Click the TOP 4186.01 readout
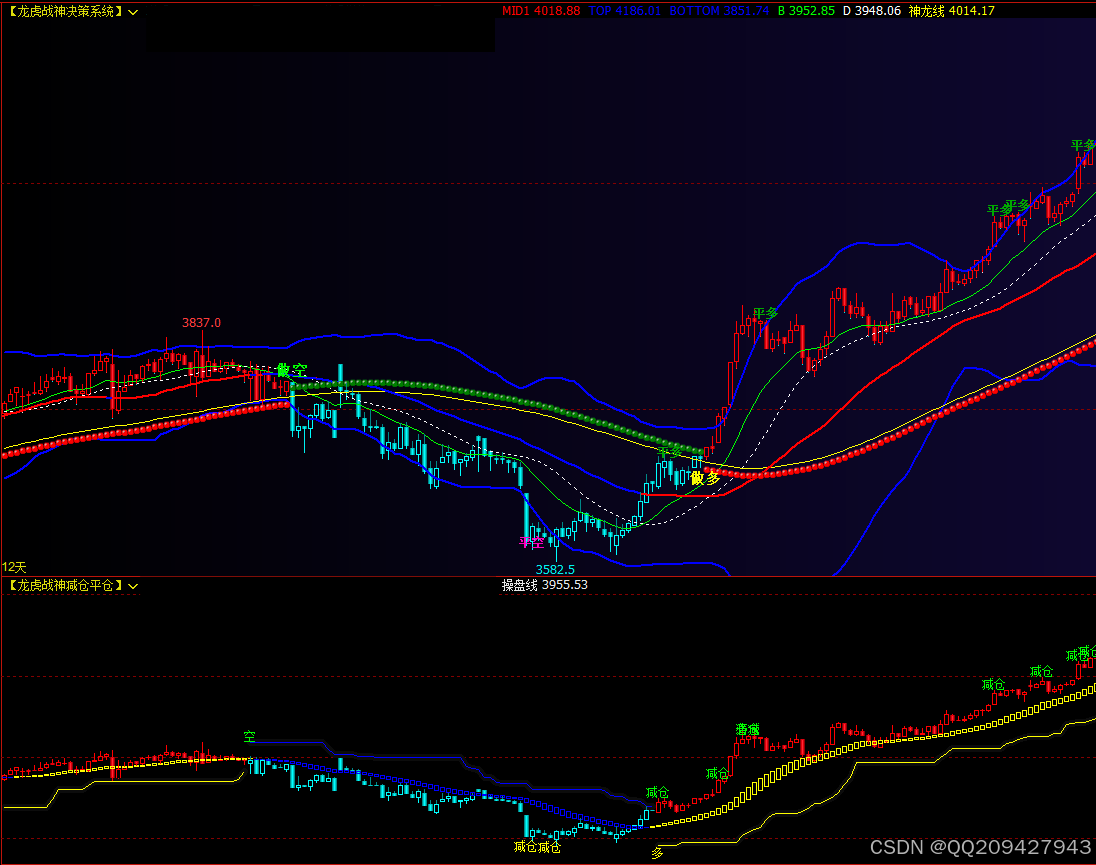1096x865 pixels. coord(624,11)
